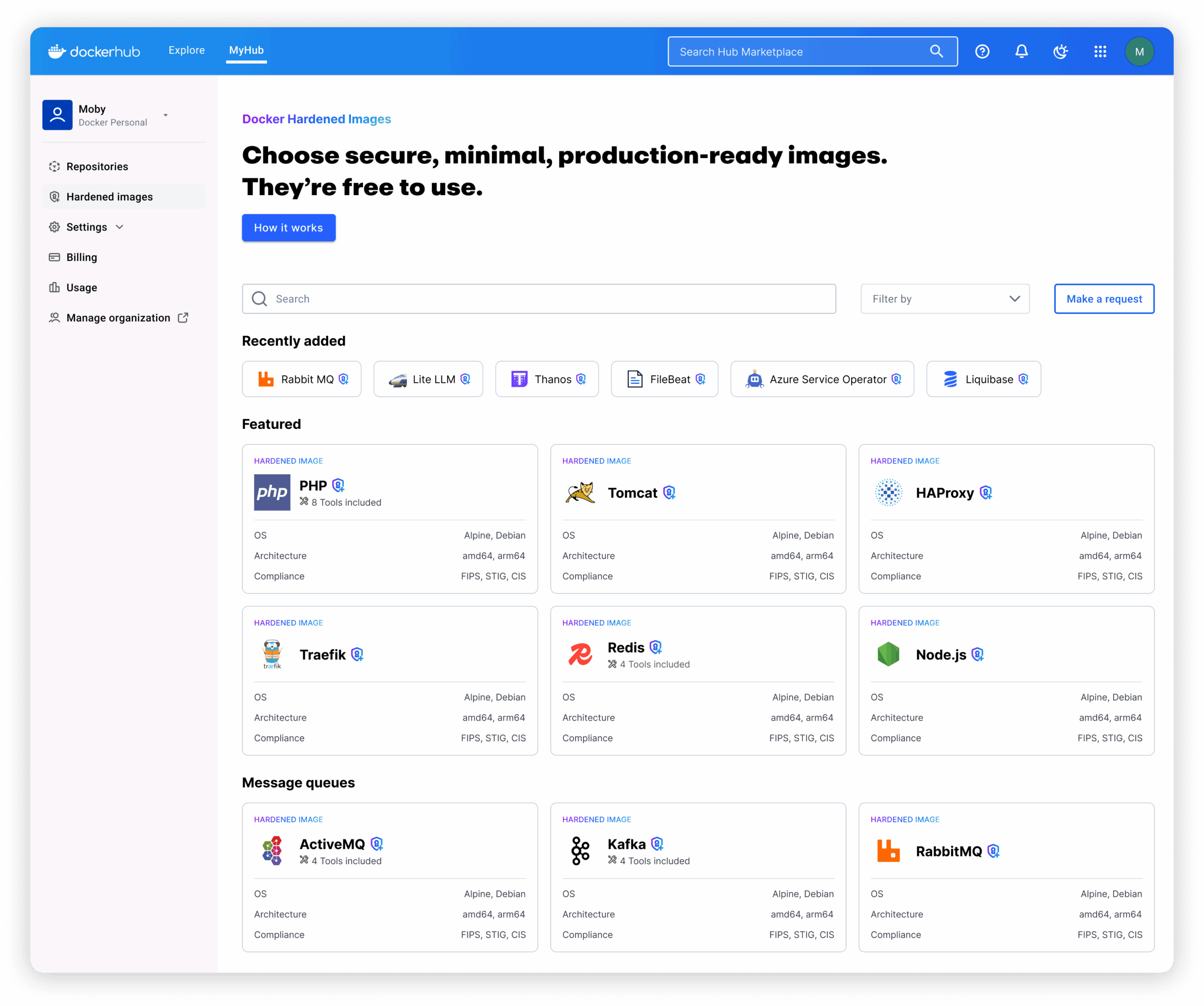Click the user avatar M
This screenshot has width=1204, height=1006.
pyautogui.click(x=1139, y=52)
